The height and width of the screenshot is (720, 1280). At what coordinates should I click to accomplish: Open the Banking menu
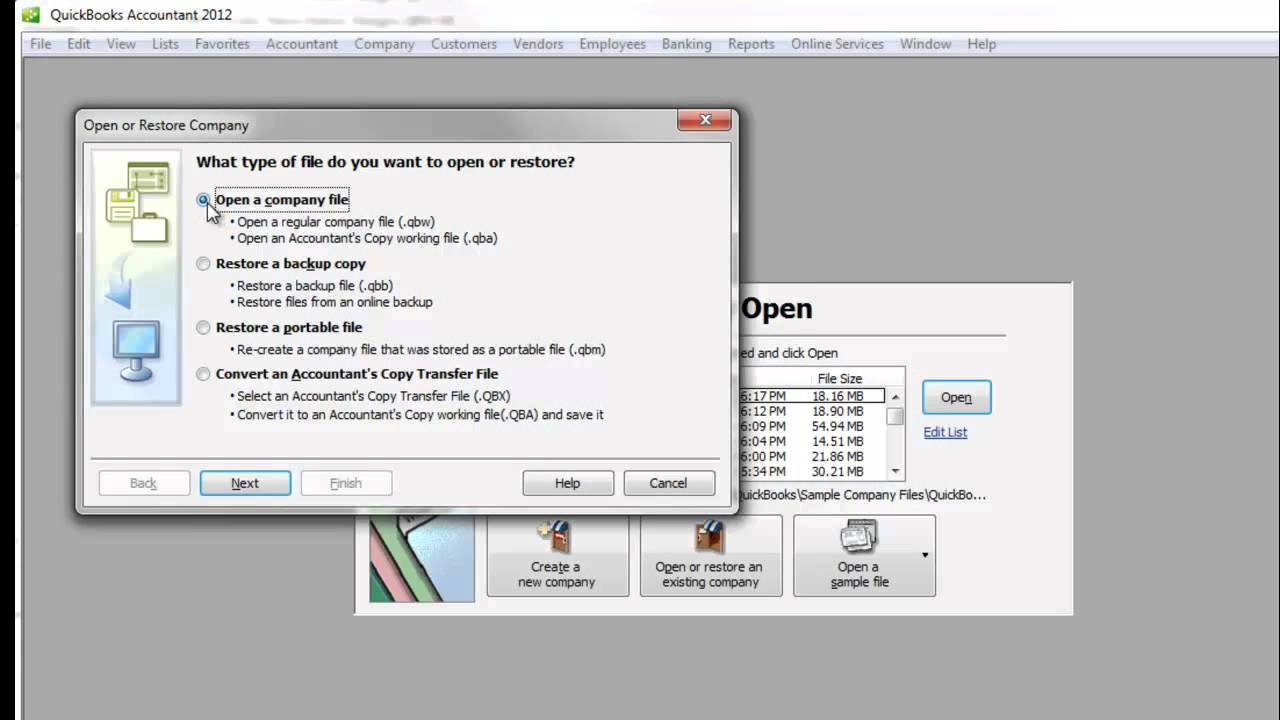click(687, 44)
